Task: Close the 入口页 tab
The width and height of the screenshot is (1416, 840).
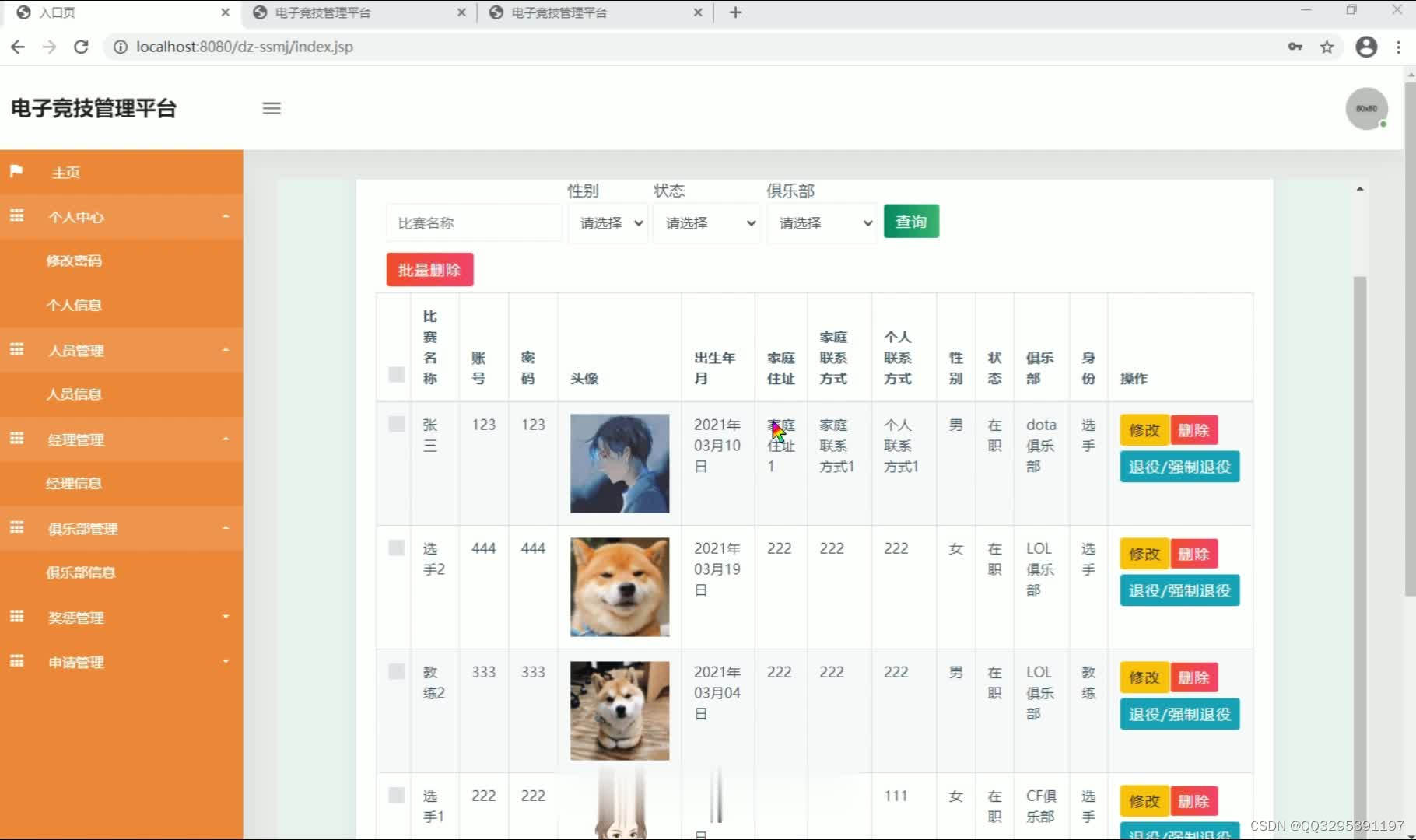Action: point(225,12)
